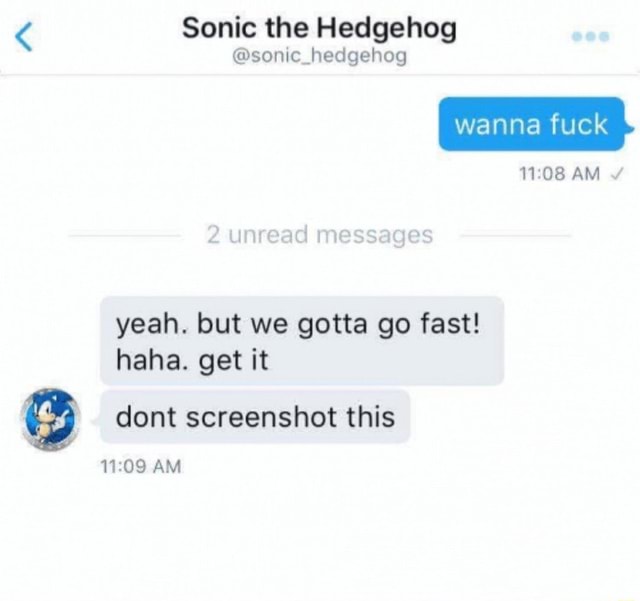640x601 pixels.
Task: Tap the tail of the gray reply bubble
Action: [x=96, y=422]
